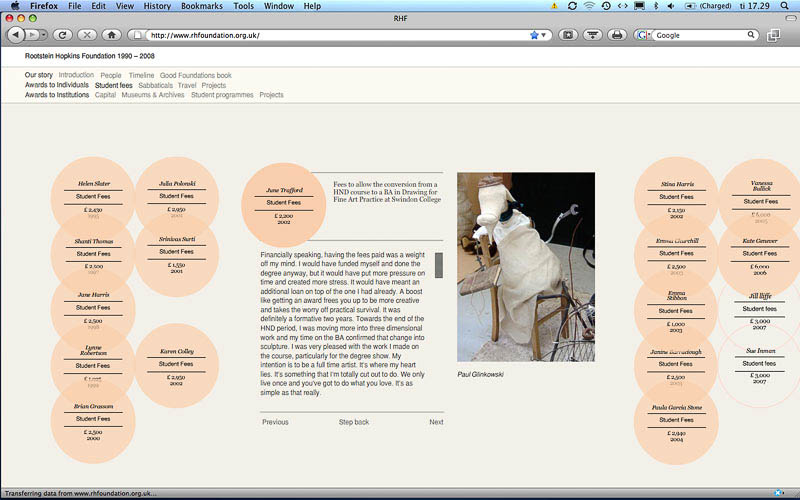Screen dimensions: 800x500
Task: Select the Brian Grassom award circle
Action: point(93,421)
